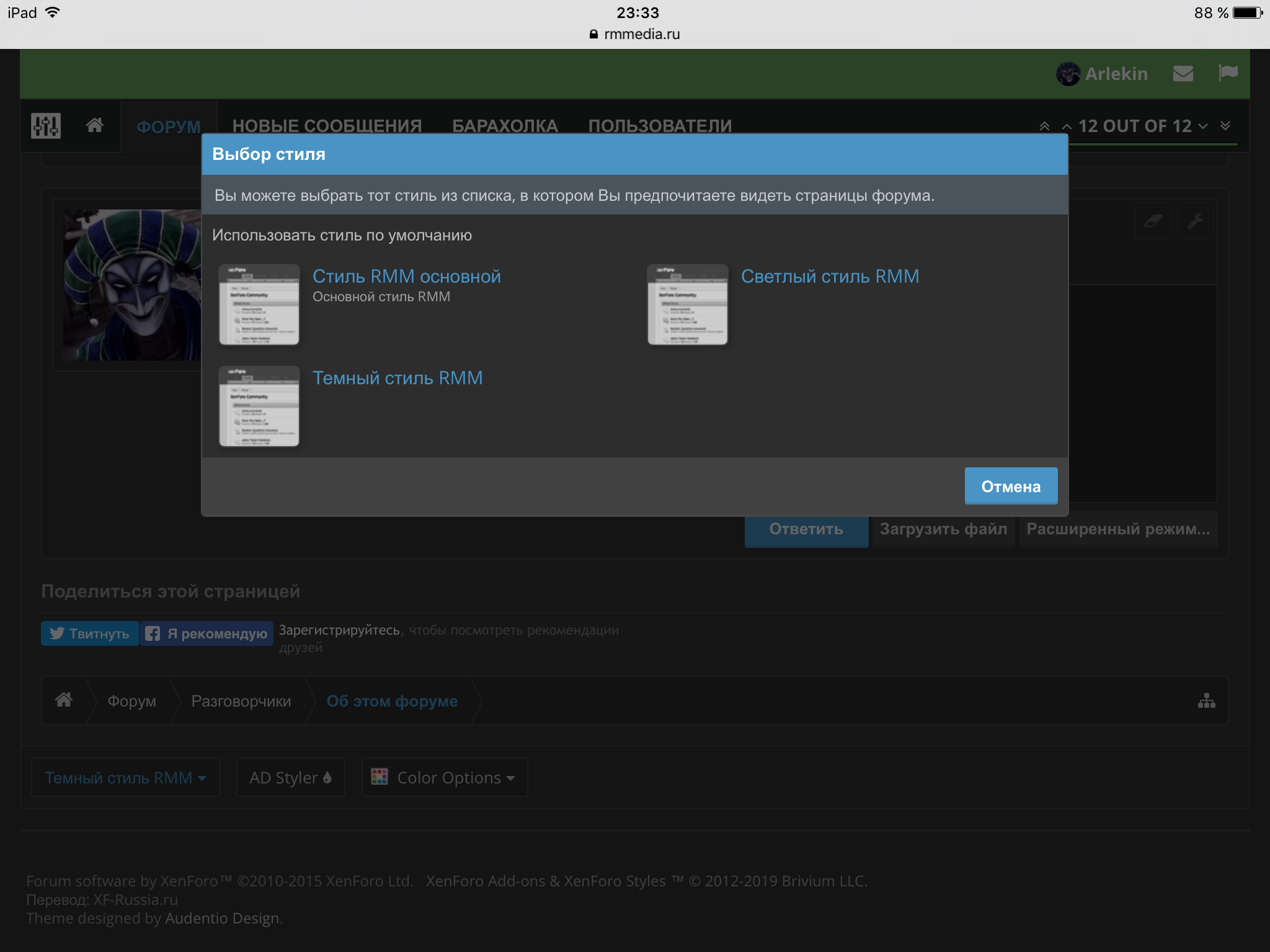
Task: Open the Темный стиль RMM style chooser
Action: [x=125, y=778]
